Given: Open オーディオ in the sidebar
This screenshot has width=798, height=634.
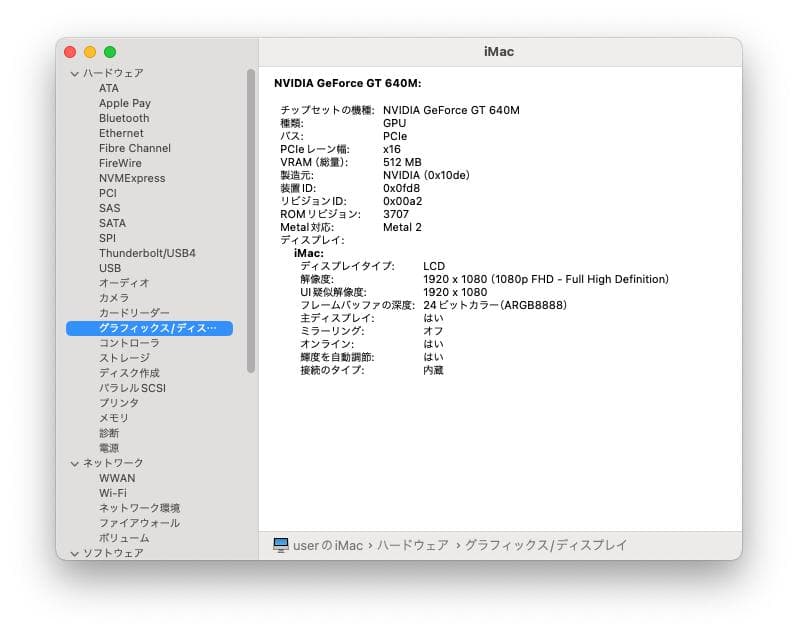Looking at the screenshot, I should pos(124,283).
